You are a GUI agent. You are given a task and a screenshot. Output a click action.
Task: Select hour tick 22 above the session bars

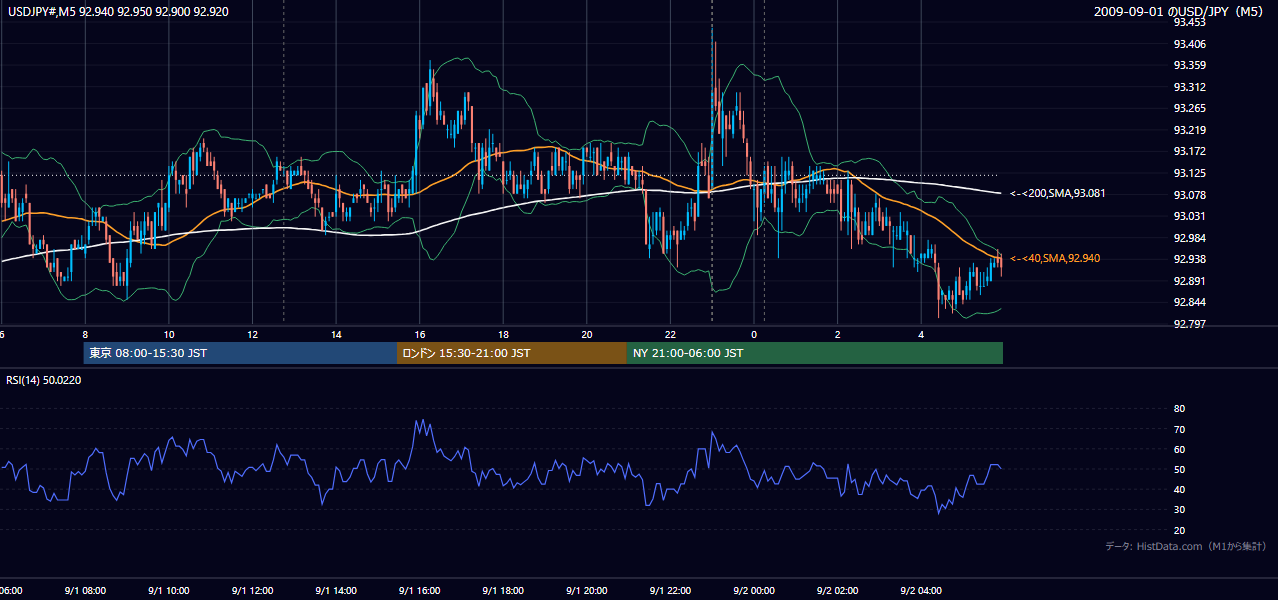coord(671,335)
